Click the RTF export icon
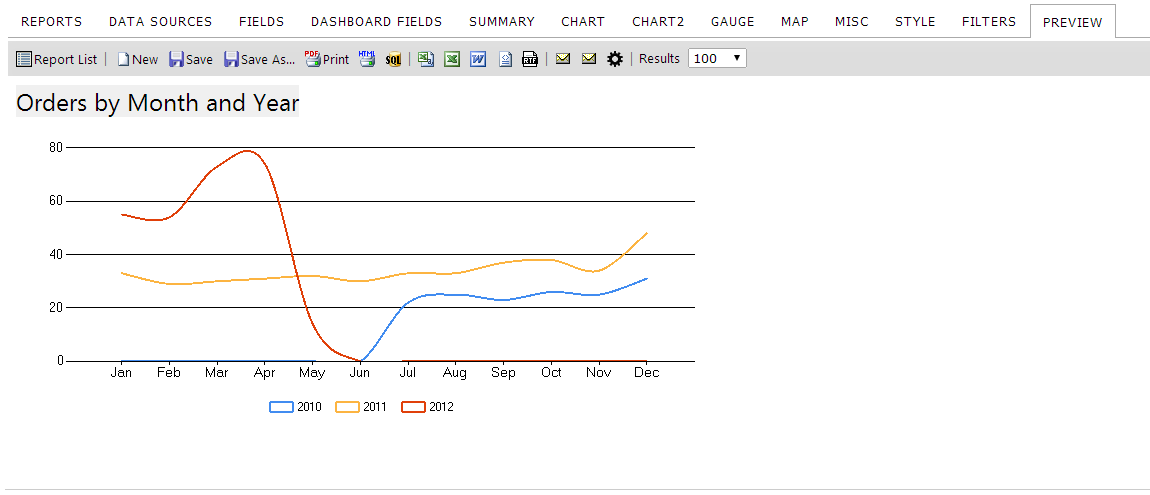The width and height of the screenshot is (1150, 495). tap(530, 59)
